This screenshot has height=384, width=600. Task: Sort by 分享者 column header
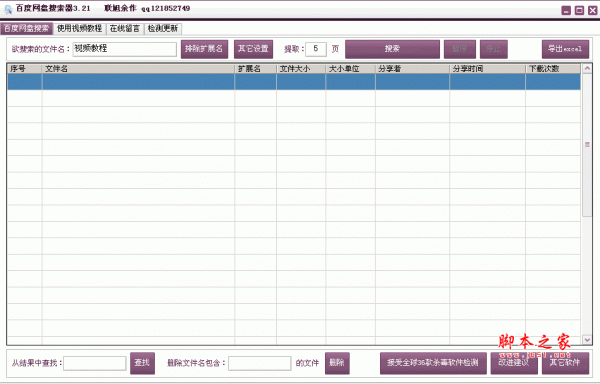click(412, 69)
